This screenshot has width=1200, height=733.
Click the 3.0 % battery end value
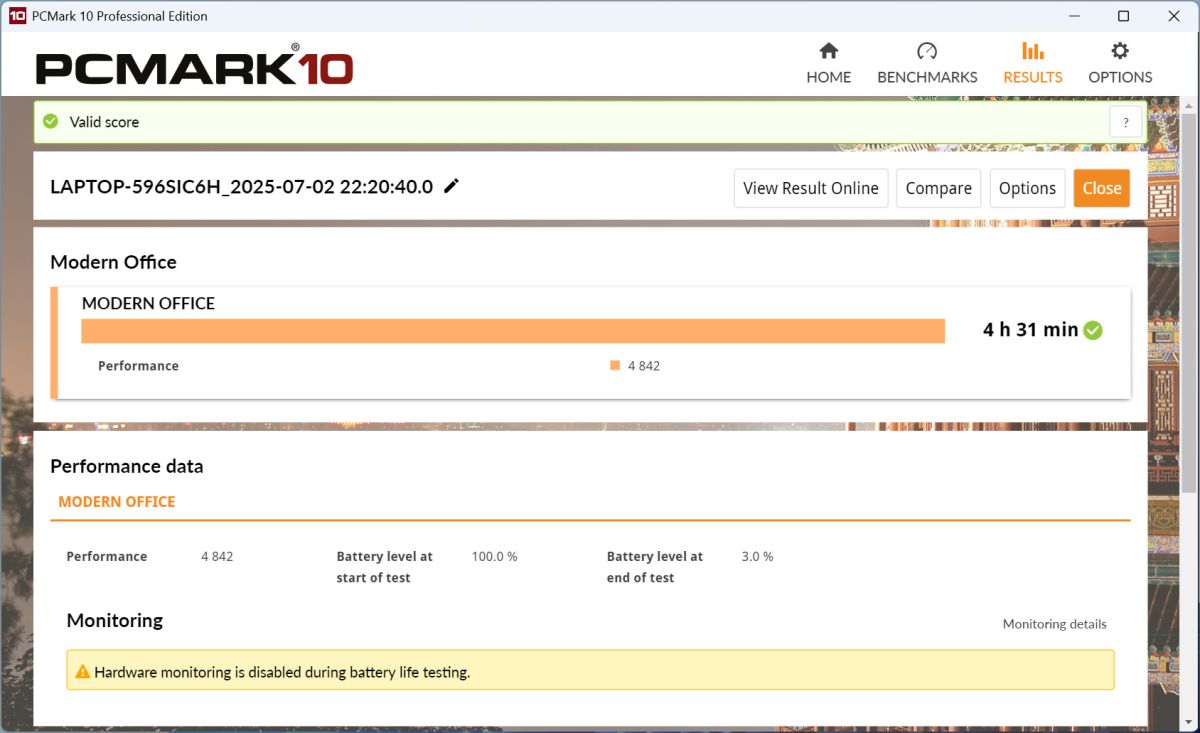click(x=757, y=556)
